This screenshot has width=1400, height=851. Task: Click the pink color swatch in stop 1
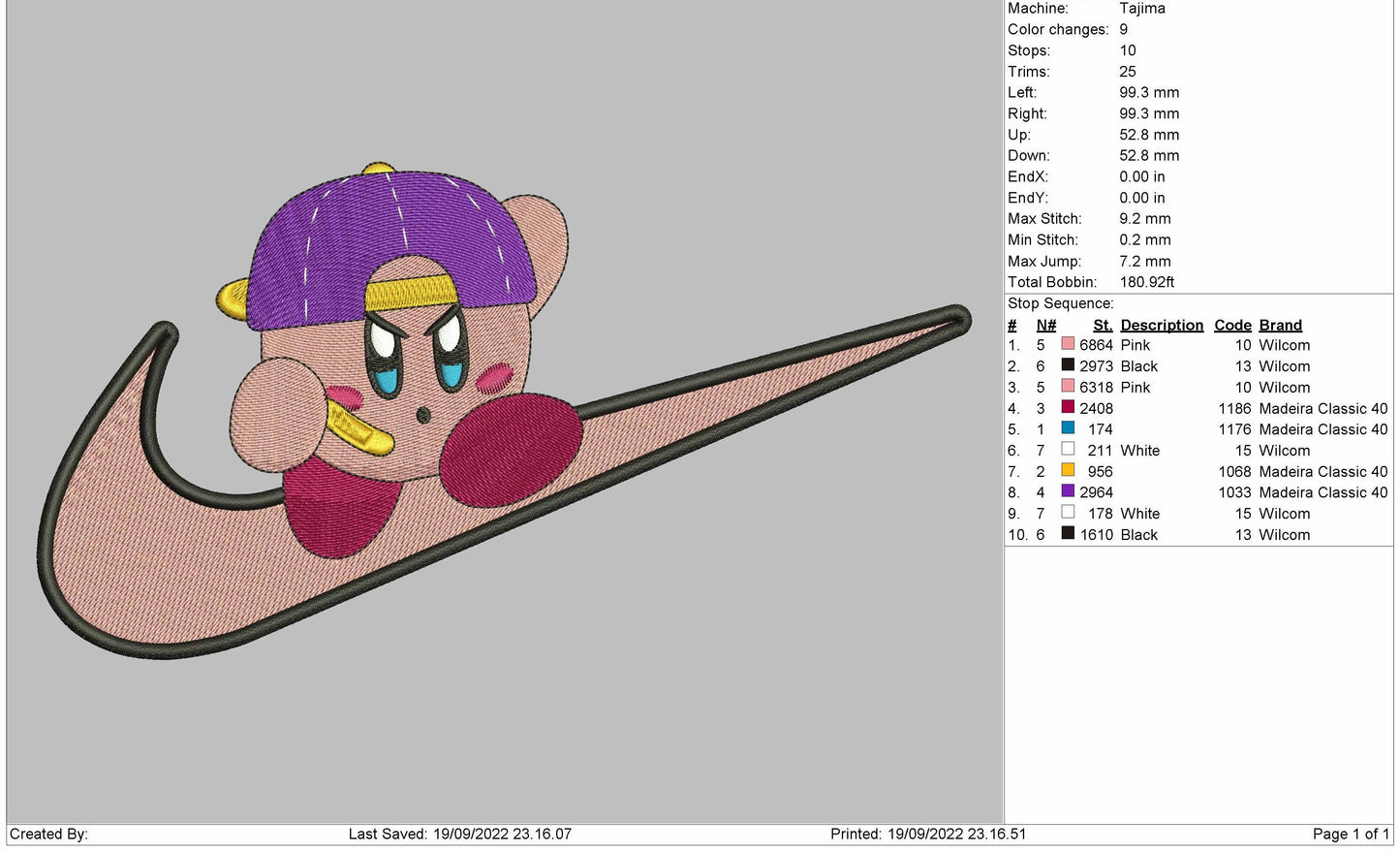click(1068, 344)
